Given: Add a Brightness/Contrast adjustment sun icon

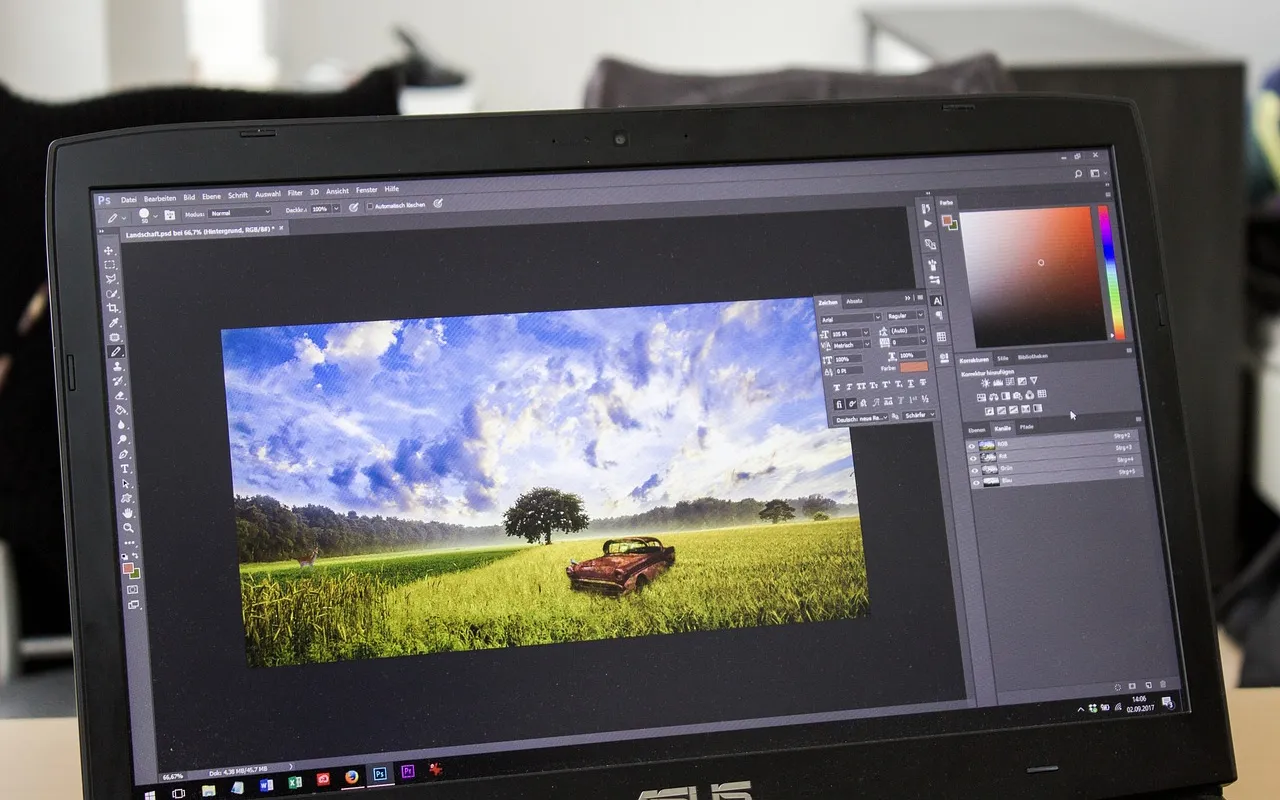Looking at the screenshot, I should click(x=985, y=381).
